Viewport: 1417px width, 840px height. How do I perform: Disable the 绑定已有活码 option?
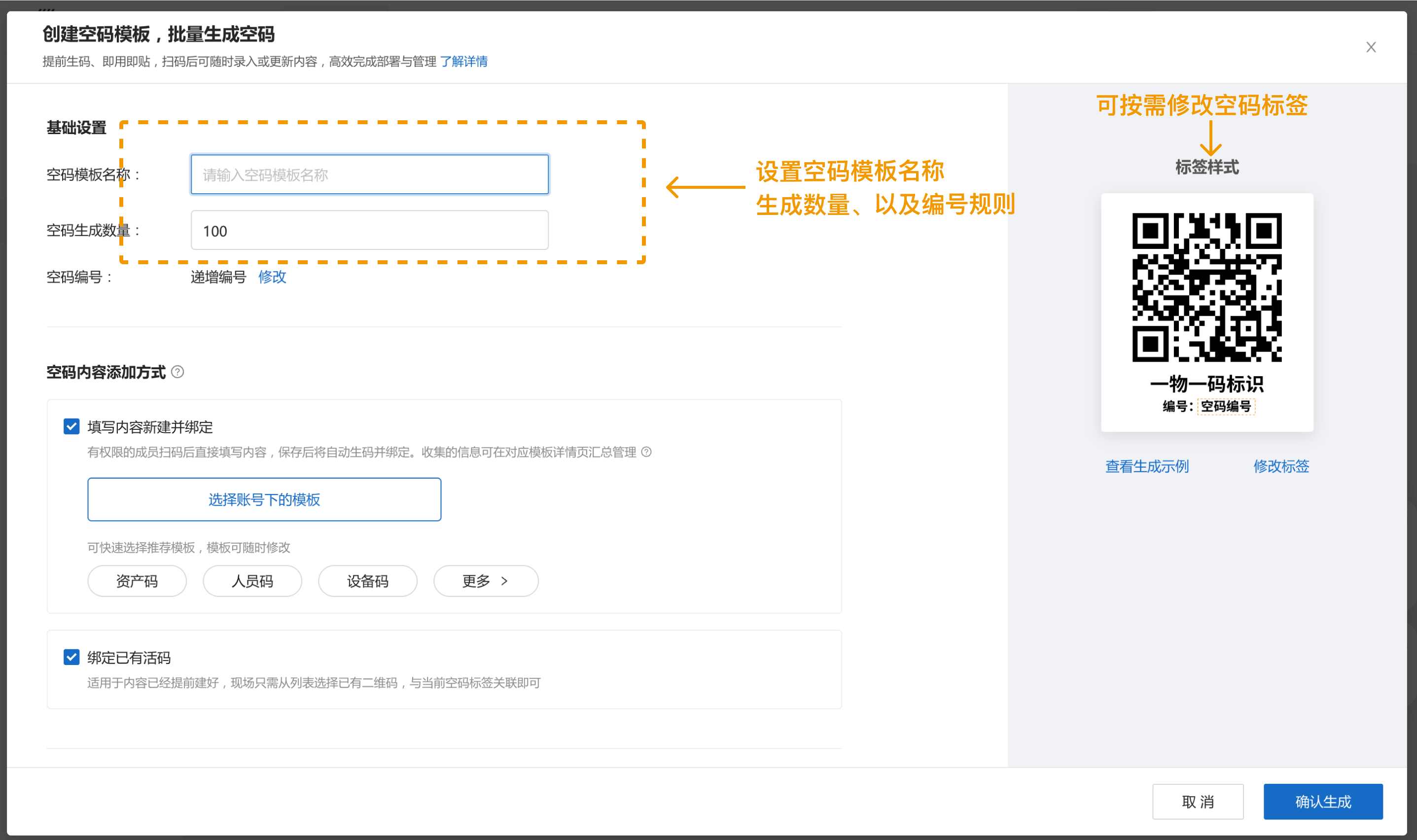click(x=71, y=658)
